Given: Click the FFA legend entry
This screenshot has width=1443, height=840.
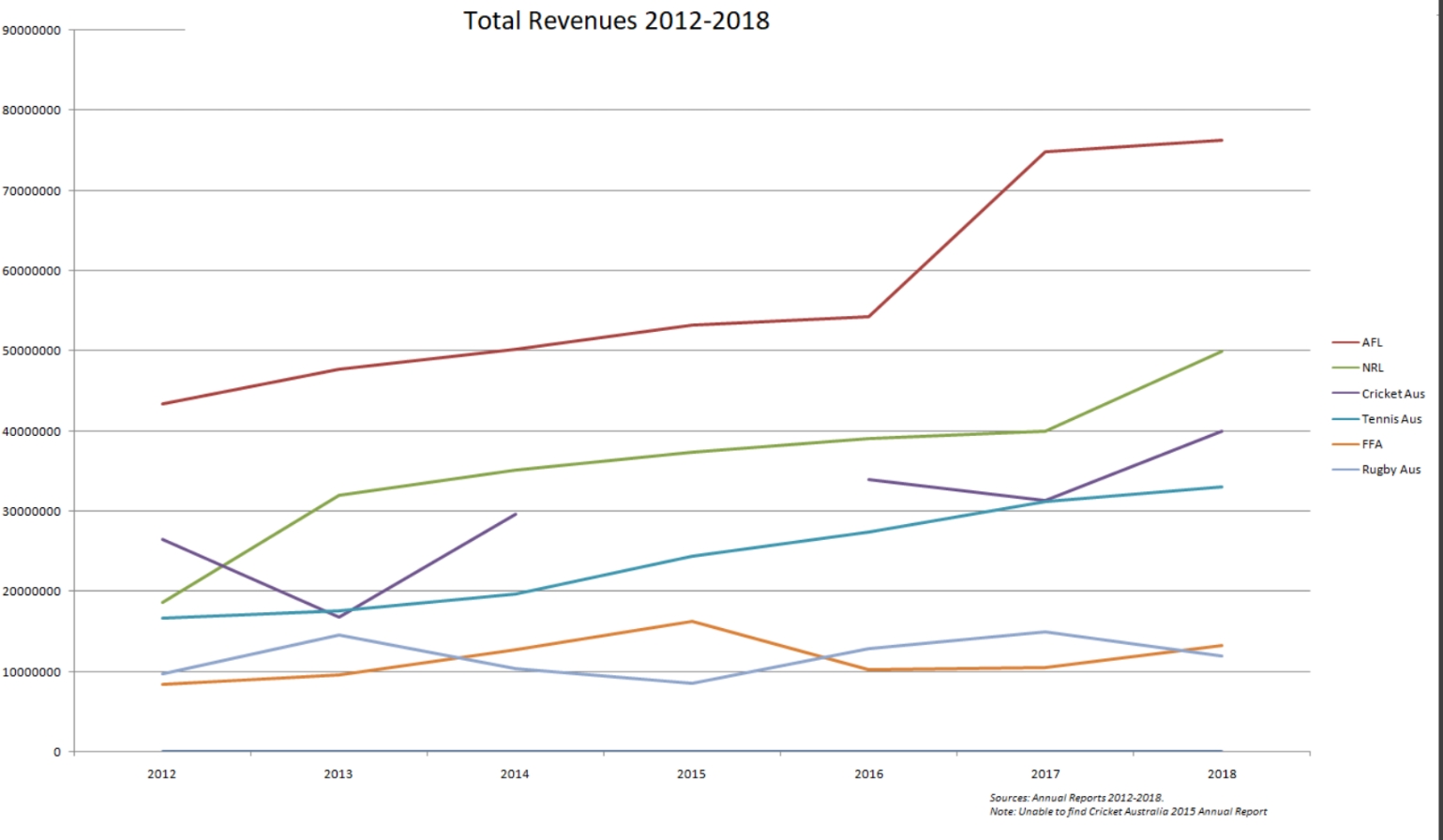Looking at the screenshot, I should tap(1358, 444).
